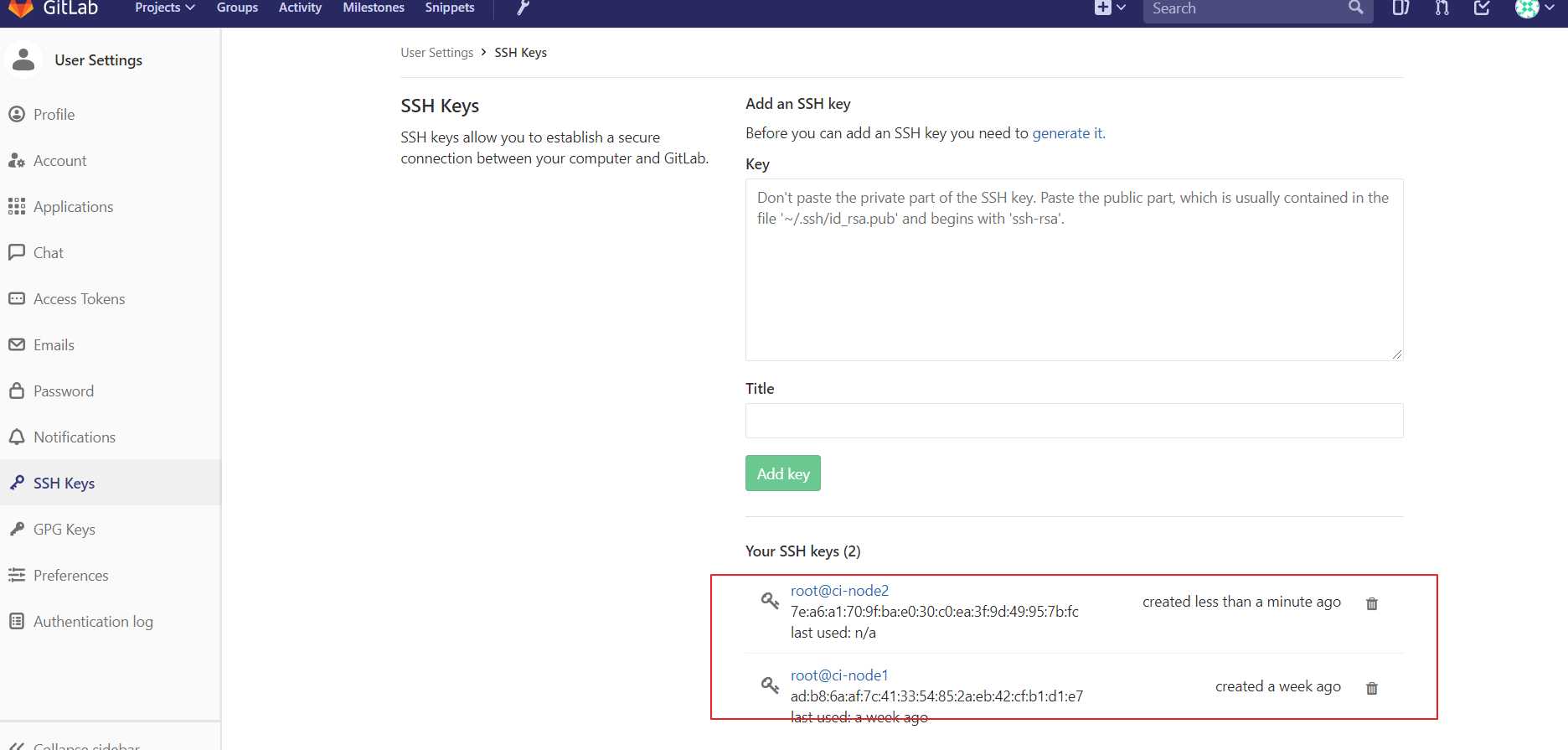
Task: Click the Preferences sliders icon
Action: 17,575
